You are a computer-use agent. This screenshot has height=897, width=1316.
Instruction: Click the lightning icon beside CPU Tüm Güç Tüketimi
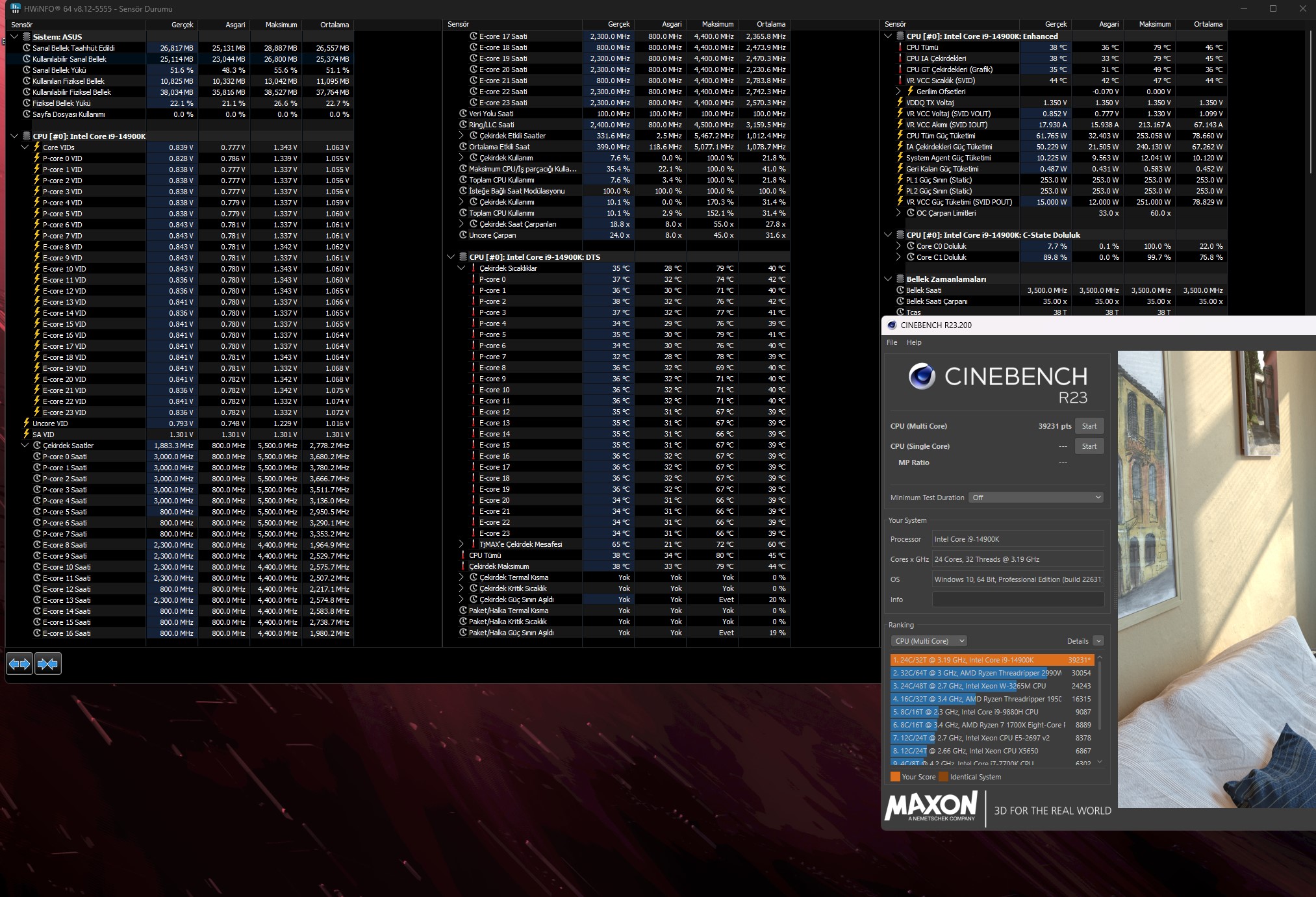coord(900,136)
